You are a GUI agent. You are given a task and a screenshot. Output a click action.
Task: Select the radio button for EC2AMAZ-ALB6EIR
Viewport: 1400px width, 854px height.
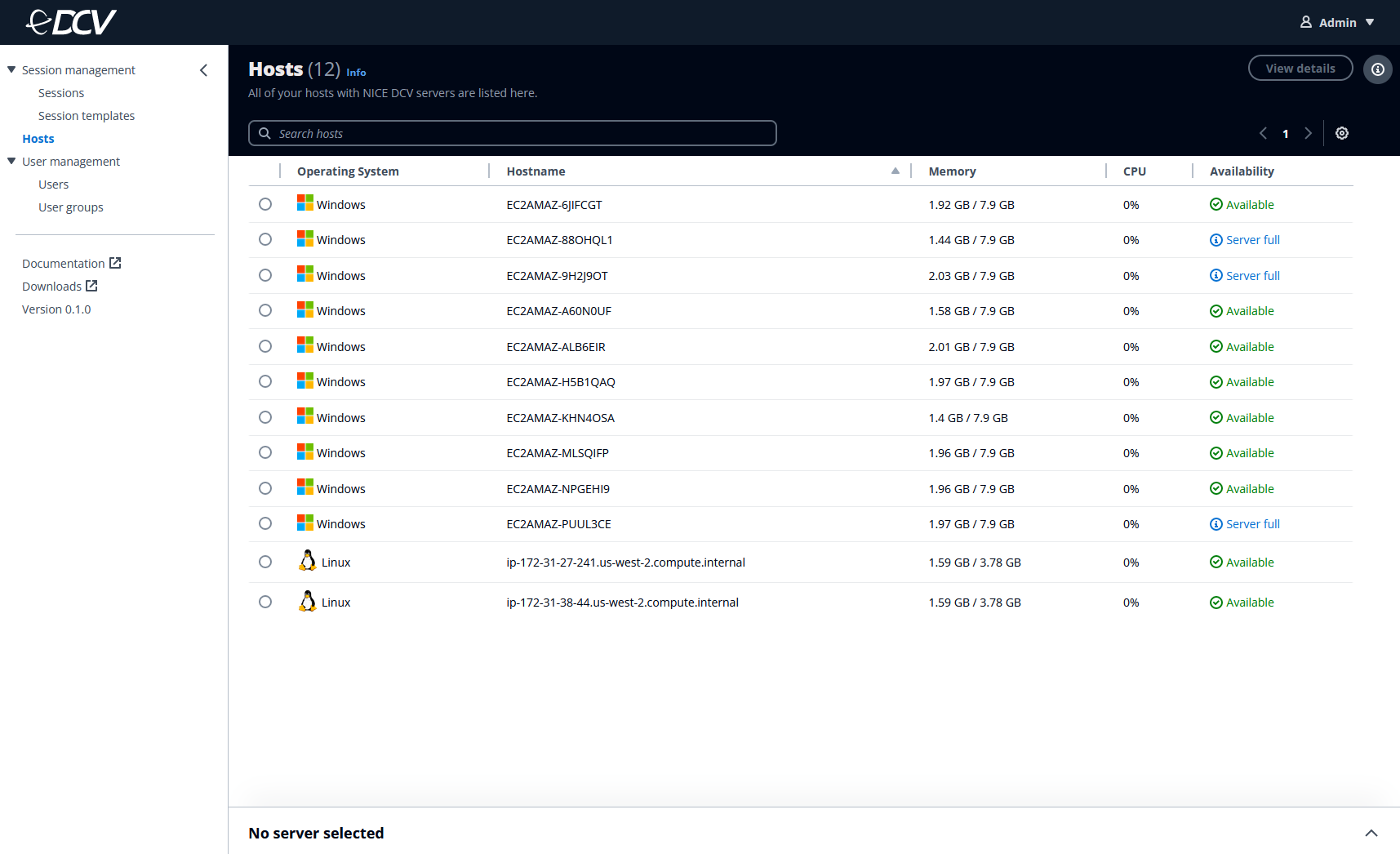pos(264,345)
